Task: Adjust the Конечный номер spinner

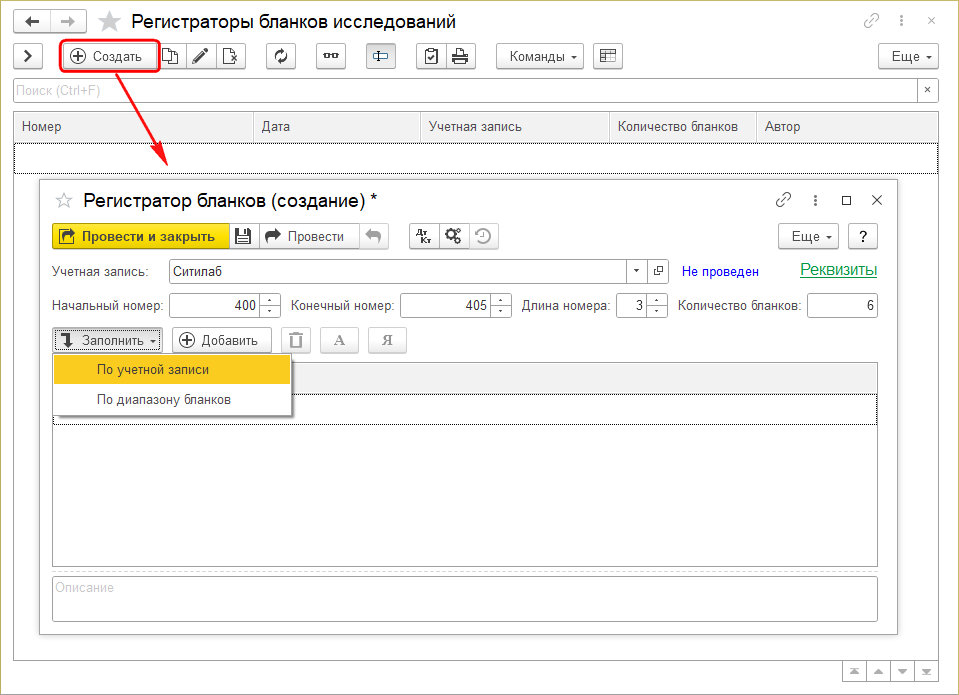Action: tap(501, 305)
